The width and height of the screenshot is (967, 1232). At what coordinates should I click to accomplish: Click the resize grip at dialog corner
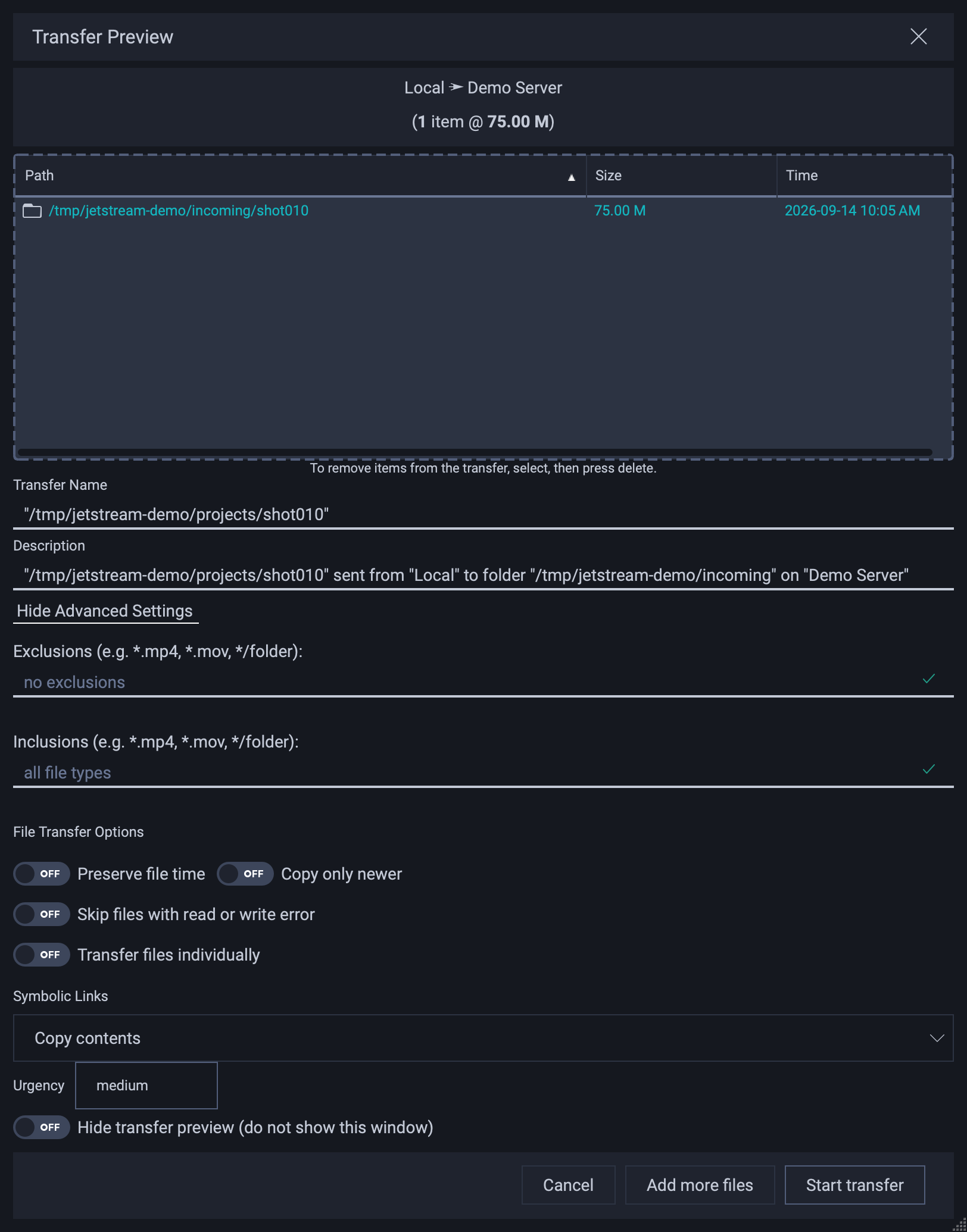pos(960,1225)
